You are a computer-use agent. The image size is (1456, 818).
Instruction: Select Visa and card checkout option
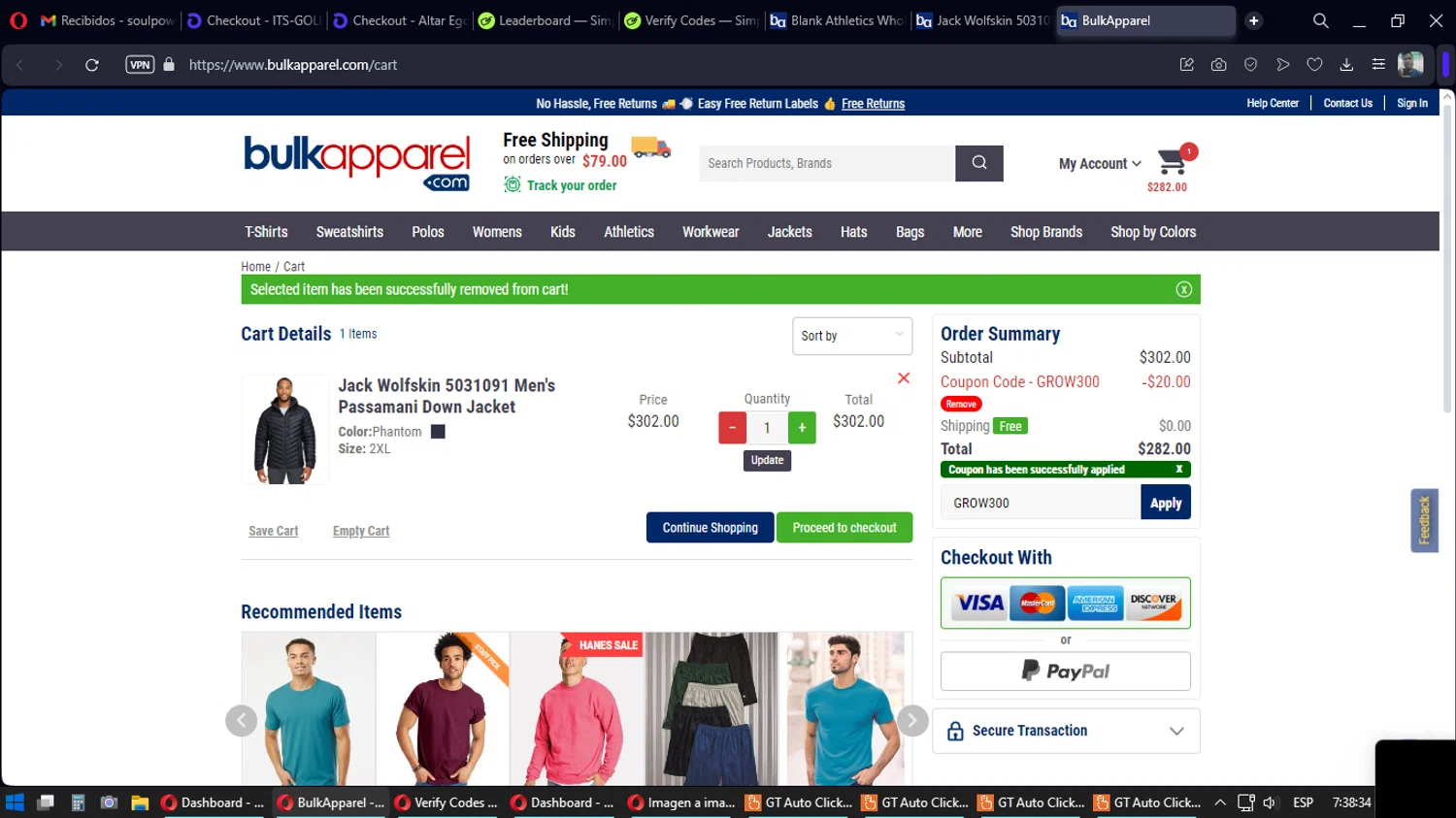click(1066, 603)
